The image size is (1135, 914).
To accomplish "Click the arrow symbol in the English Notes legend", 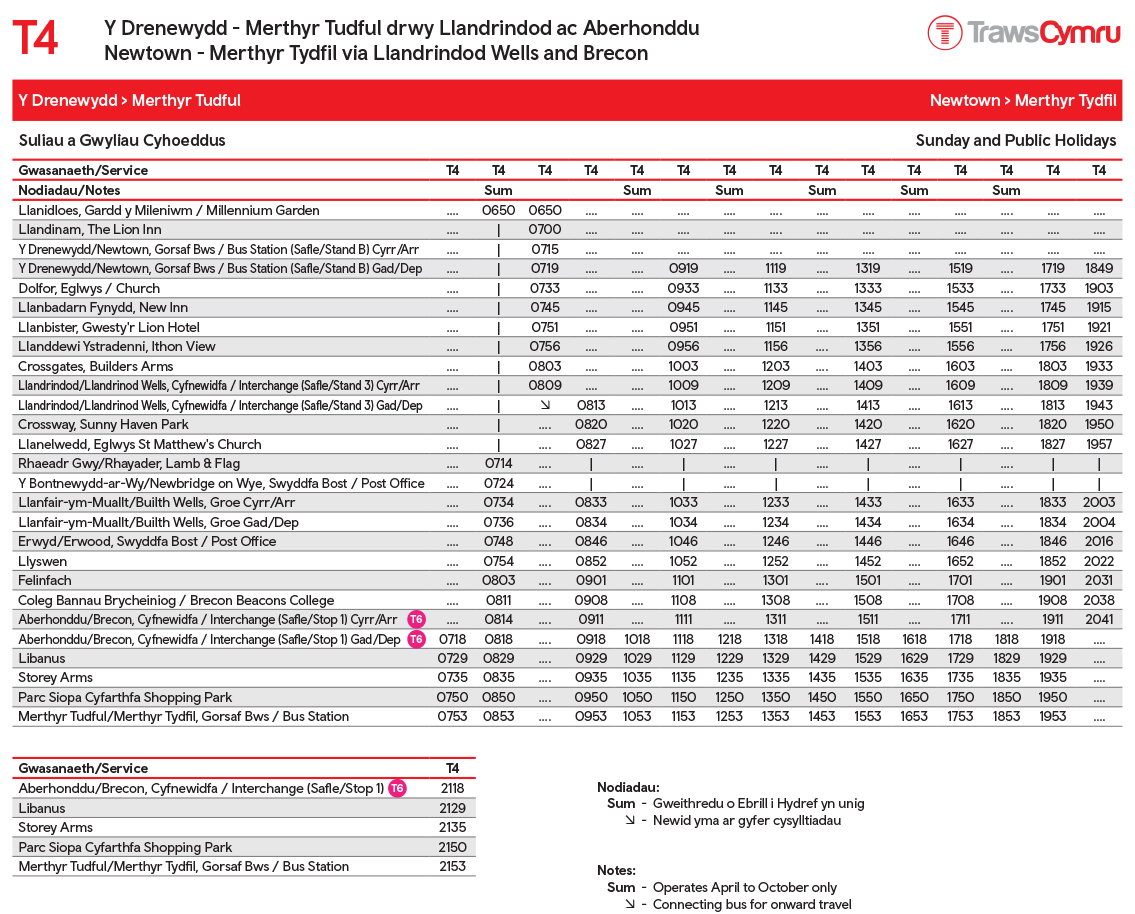I will 629,904.
